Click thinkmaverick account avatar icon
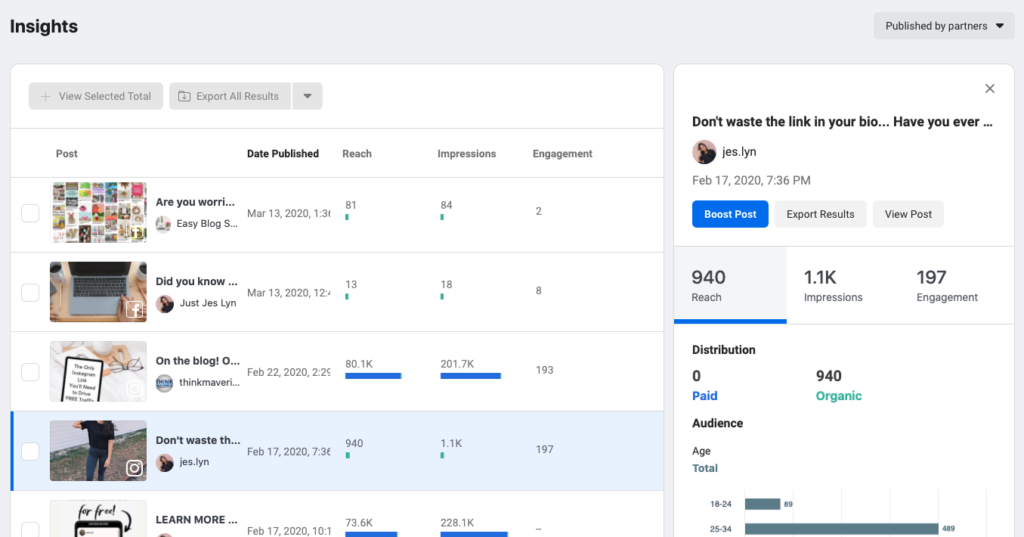The width and height of the screenshot is (1024, 537). [164, 383]
